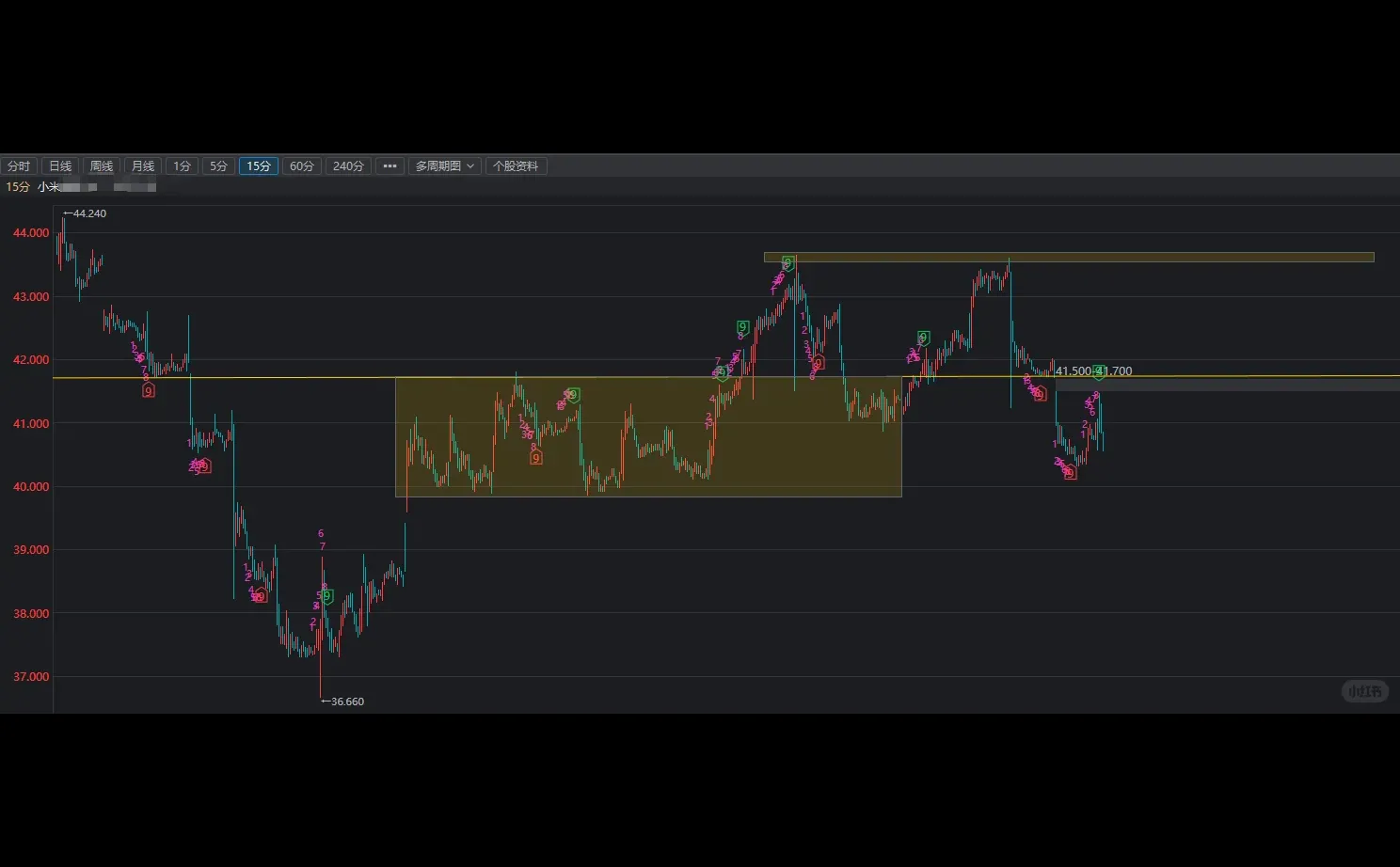Click the 38.000 price axis label
The image size is (1400, 867).
point(31,614)
